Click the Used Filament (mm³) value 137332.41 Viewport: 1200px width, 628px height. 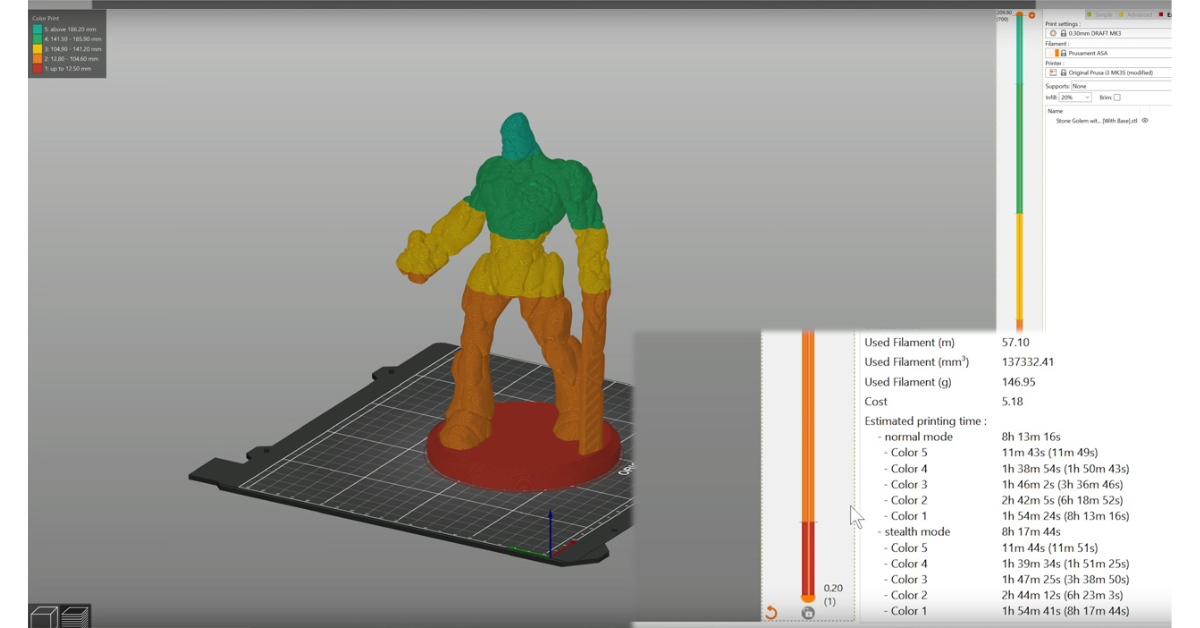coord(1027,362)
